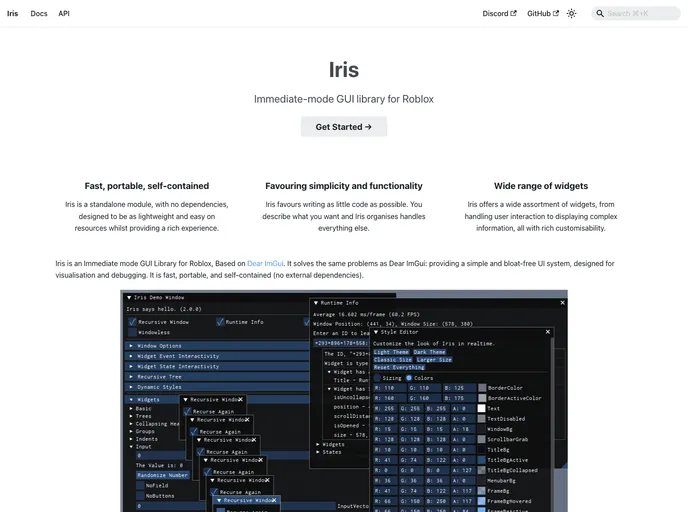Click the G: 74 field for TitleBgActive
This screenshot has width=688, height=512.
pos(411,460)
